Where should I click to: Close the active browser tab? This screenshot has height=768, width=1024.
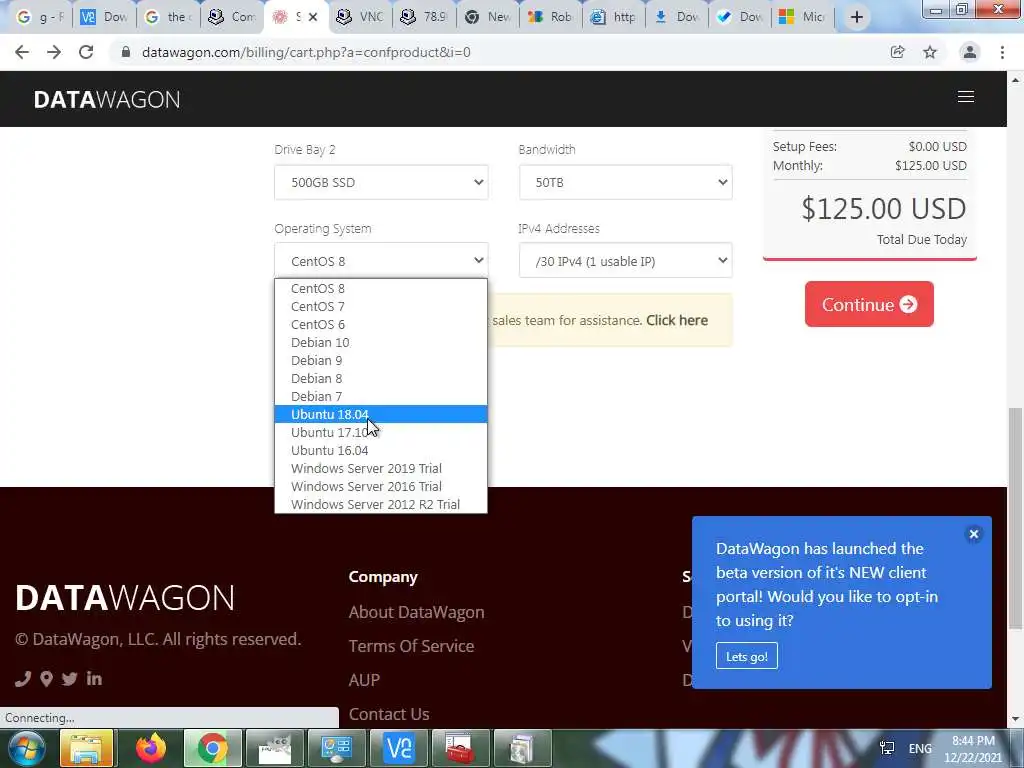point(313,17)
